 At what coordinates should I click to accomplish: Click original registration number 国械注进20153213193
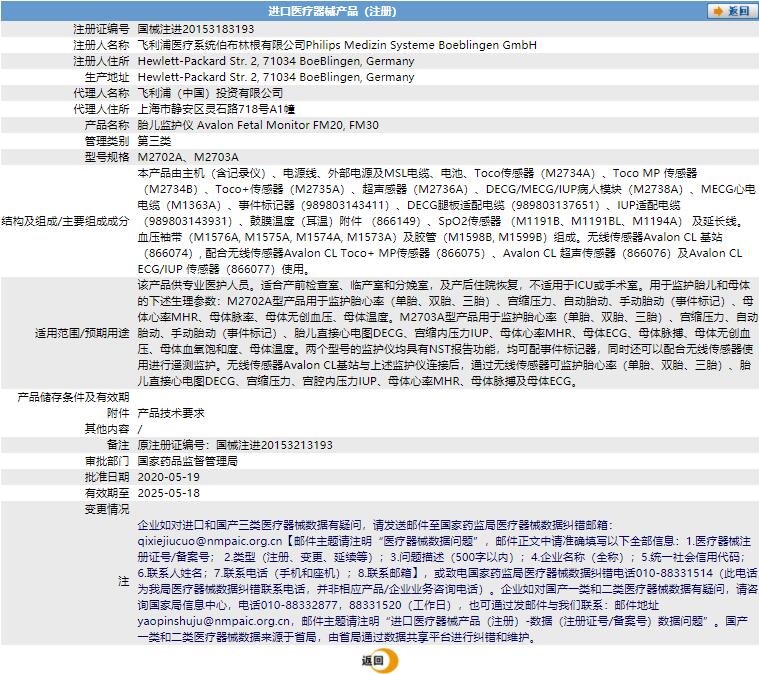[274, 445]
